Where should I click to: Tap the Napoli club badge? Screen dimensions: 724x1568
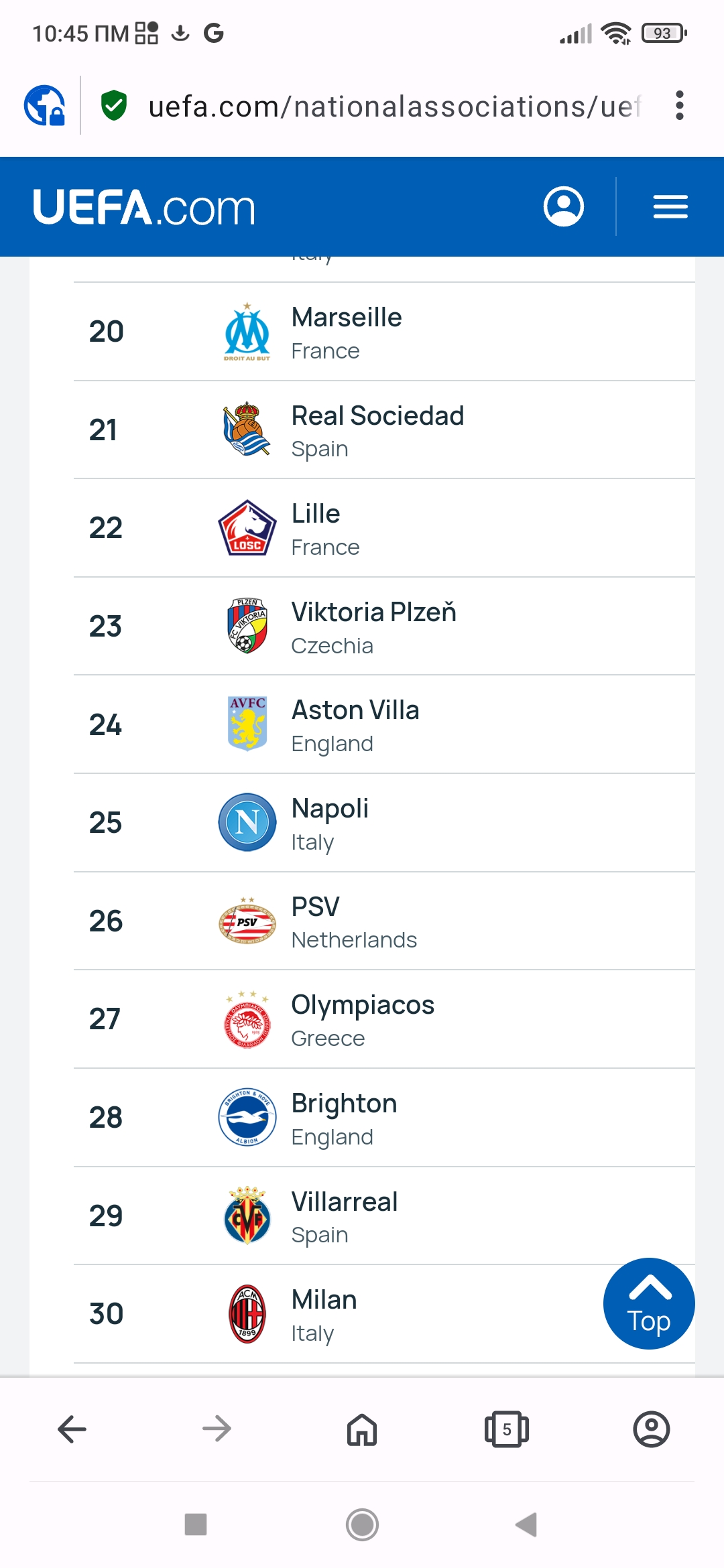pos(247,822)
